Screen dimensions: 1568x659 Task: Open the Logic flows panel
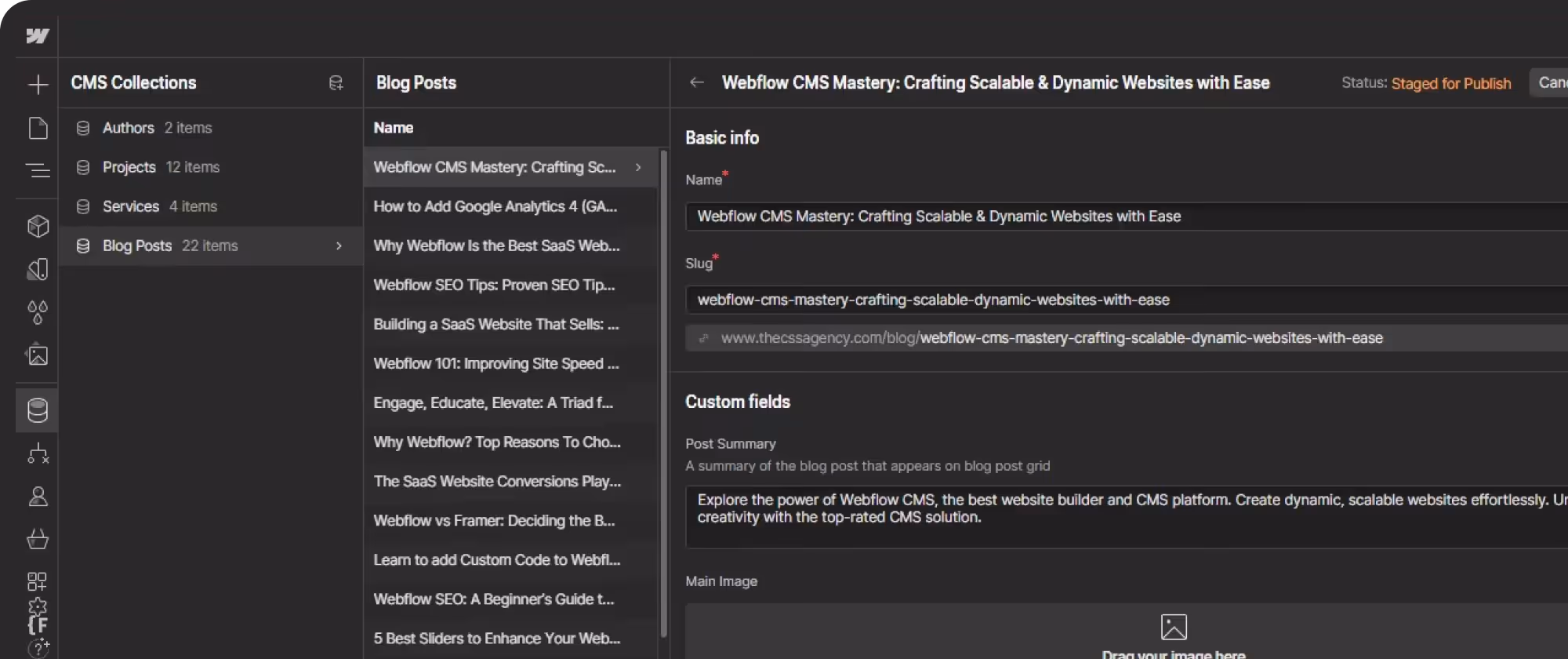[x=38, y=453]
